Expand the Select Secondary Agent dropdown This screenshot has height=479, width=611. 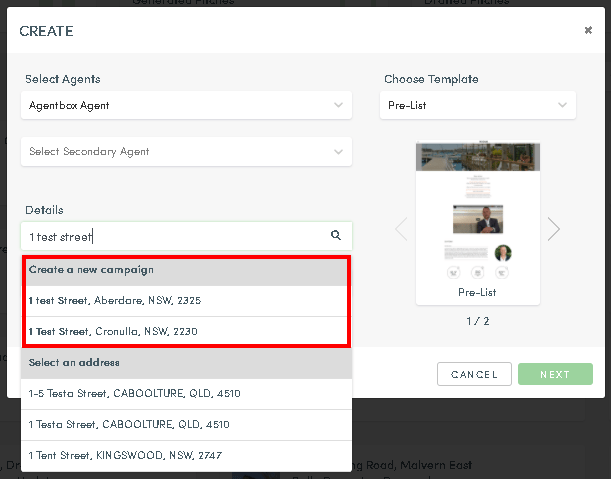click(x=186, y=151)
